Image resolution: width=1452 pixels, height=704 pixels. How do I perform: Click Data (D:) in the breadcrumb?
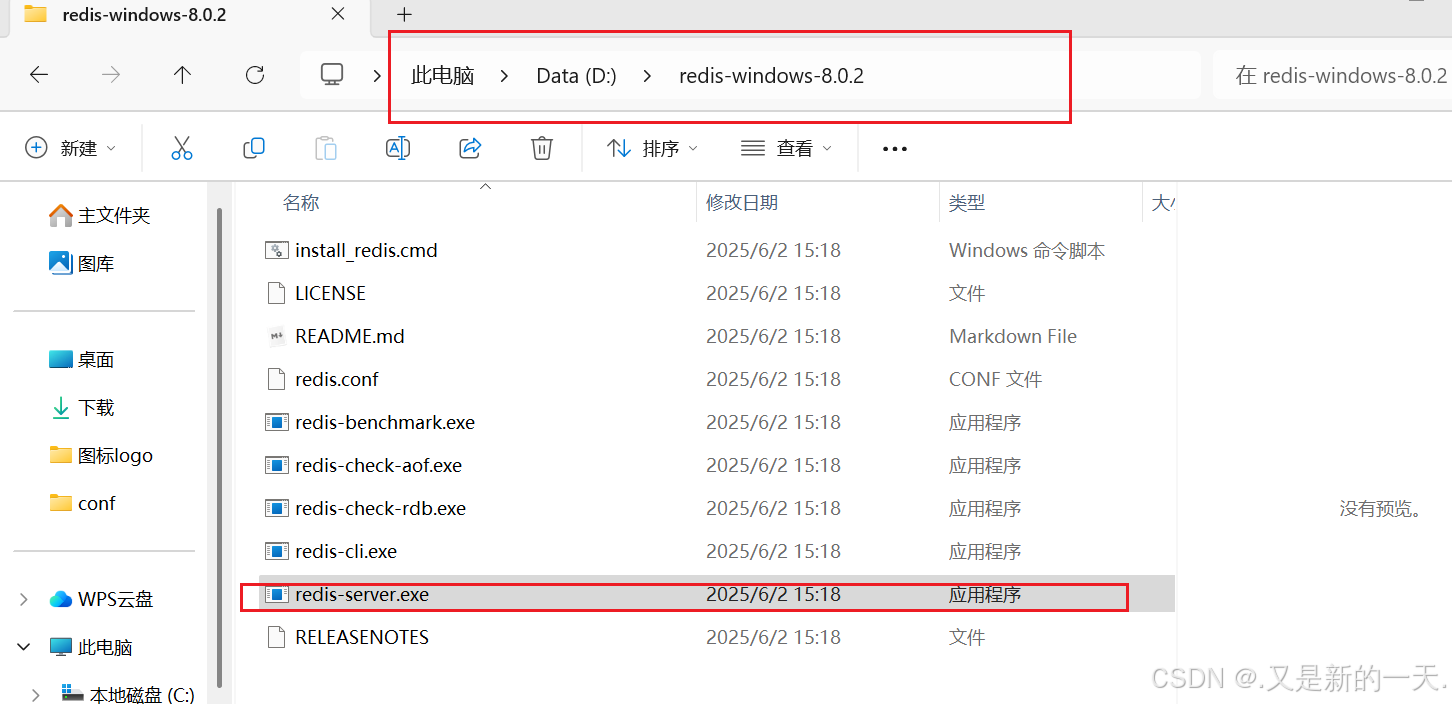576,76
